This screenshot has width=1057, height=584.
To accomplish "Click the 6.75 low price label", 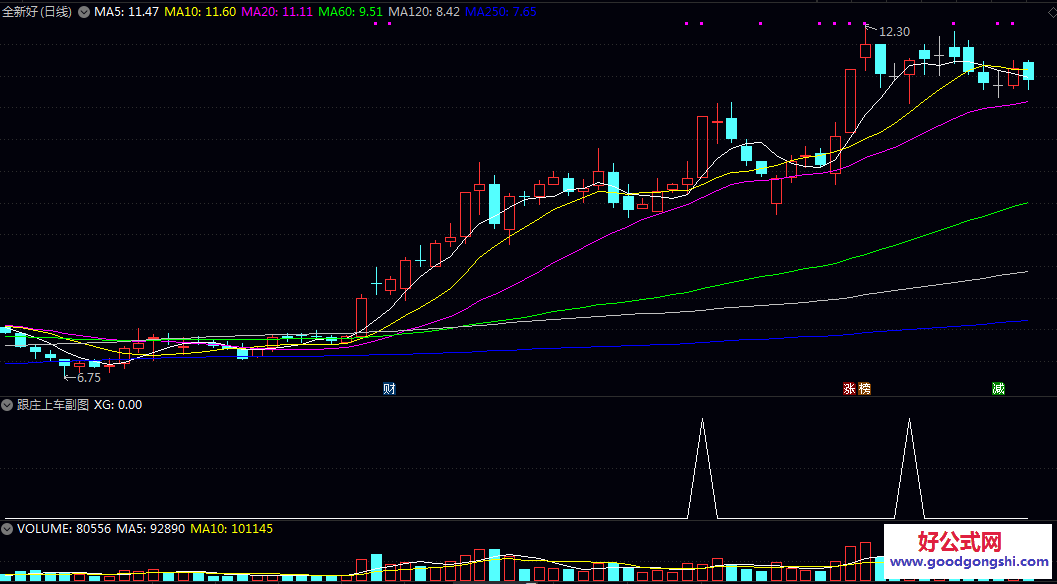I will click(x=88, y=378).
